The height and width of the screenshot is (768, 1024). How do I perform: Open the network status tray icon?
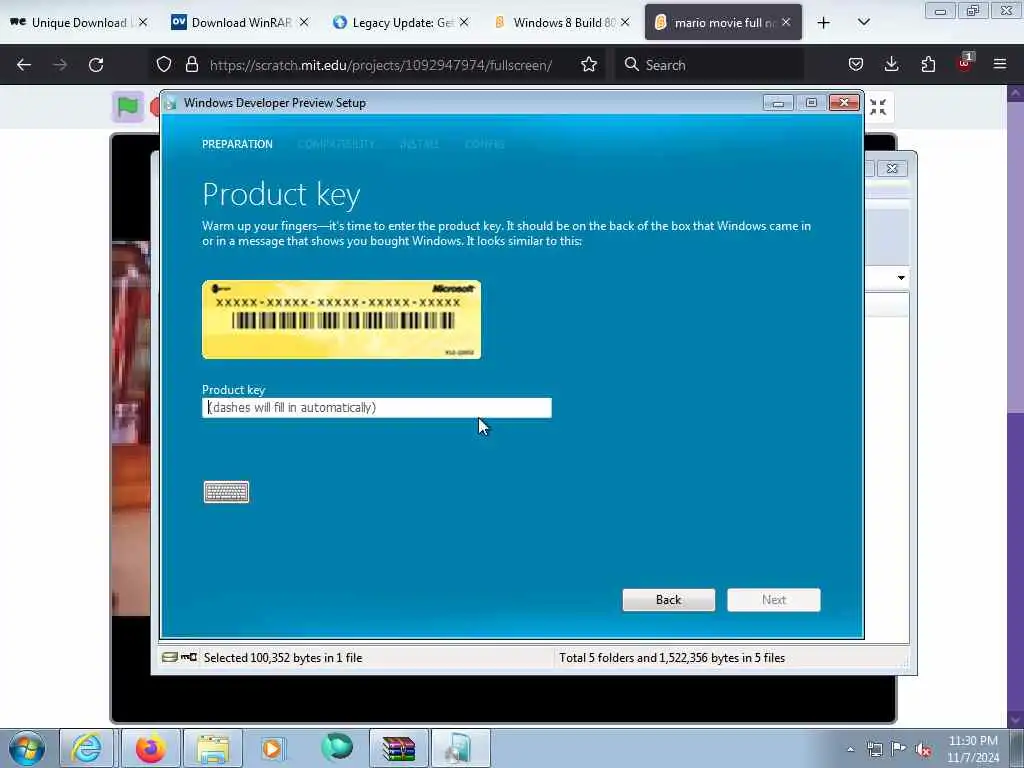[874, 749]
